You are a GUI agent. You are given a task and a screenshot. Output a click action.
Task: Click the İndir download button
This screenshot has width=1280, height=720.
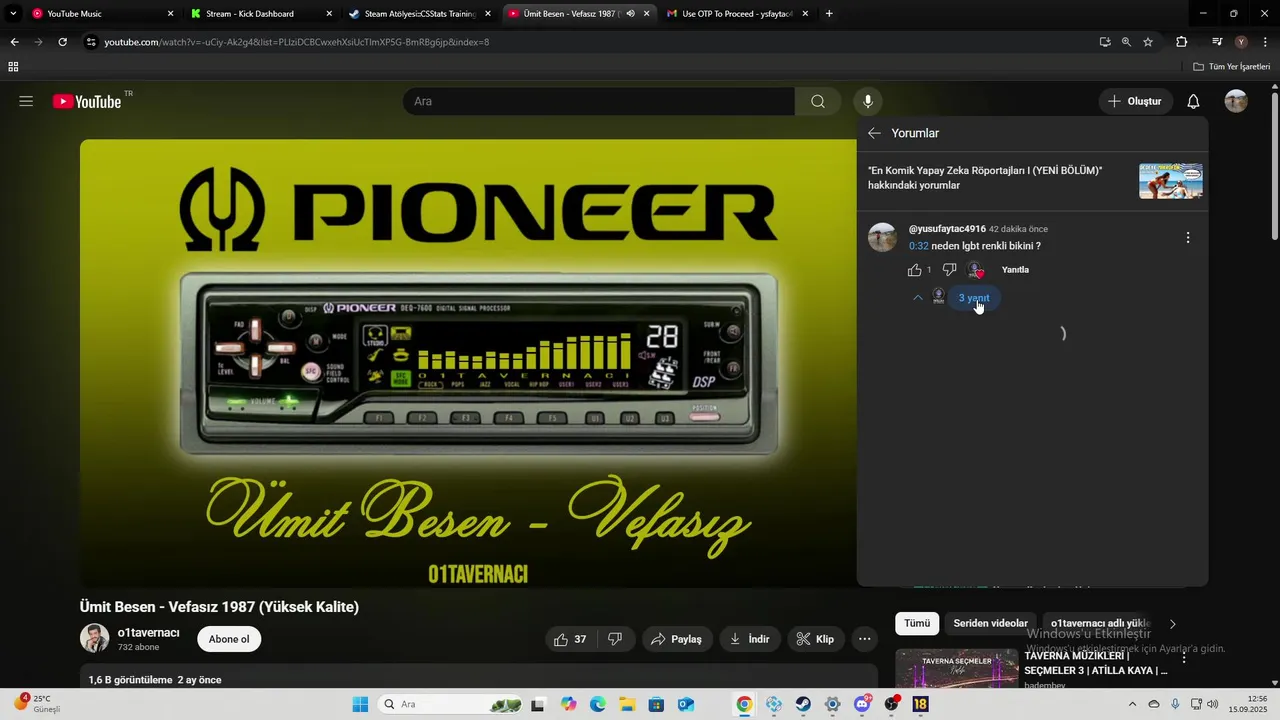point(750,639)
